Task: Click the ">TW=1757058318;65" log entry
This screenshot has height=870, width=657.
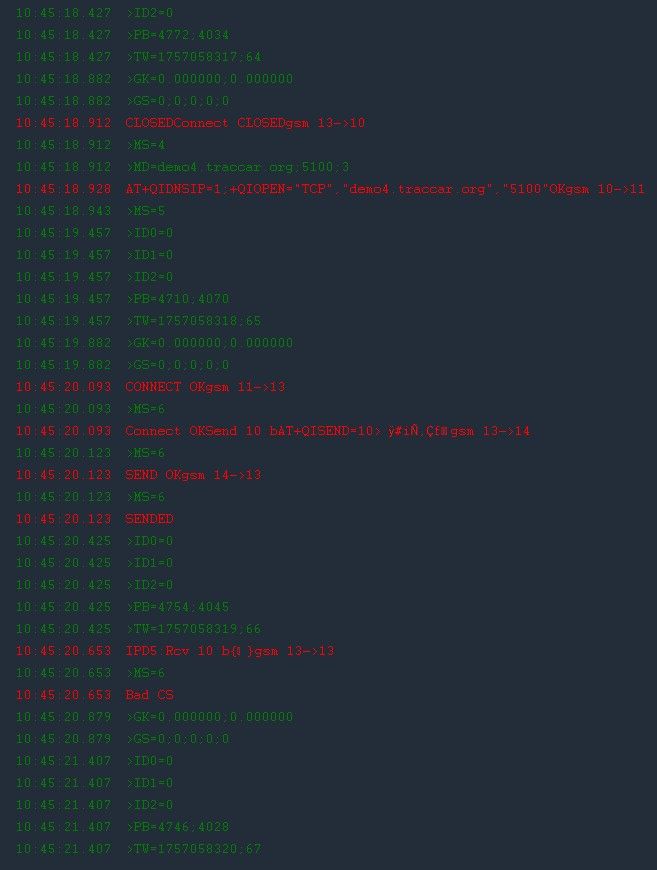Action: 193,321
